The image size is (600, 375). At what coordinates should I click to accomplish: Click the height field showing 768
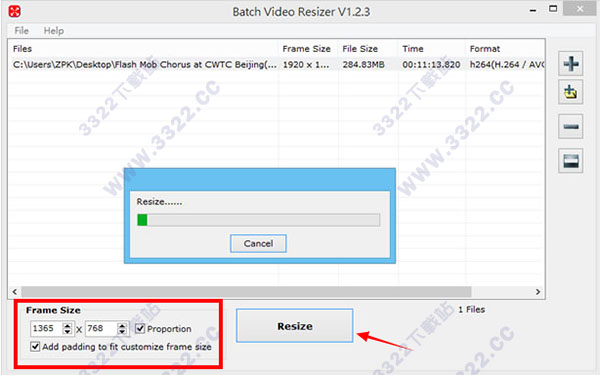(101, 328)
